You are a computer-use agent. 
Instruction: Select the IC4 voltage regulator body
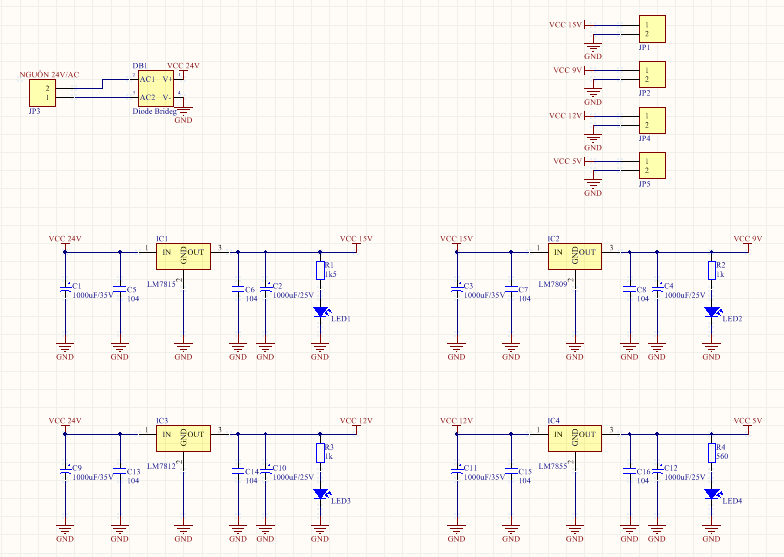[x=574, y=438]
